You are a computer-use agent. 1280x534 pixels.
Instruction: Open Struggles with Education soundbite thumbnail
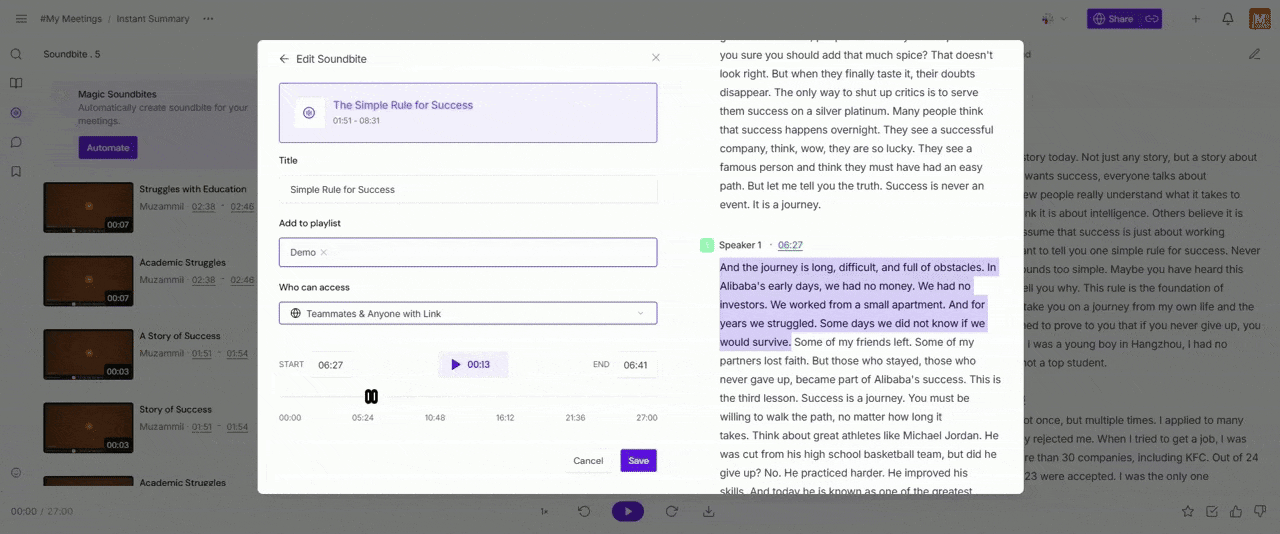click(88, 207)
